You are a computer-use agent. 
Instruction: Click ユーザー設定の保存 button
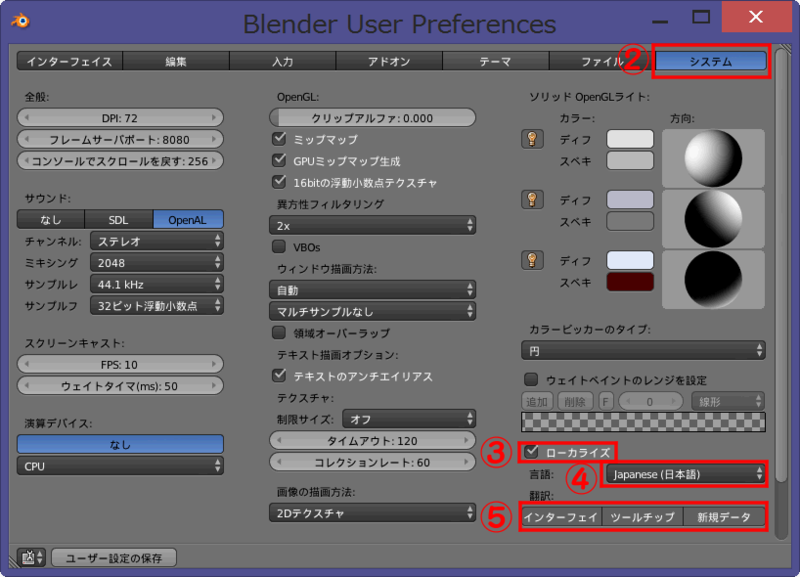point(114,558)
